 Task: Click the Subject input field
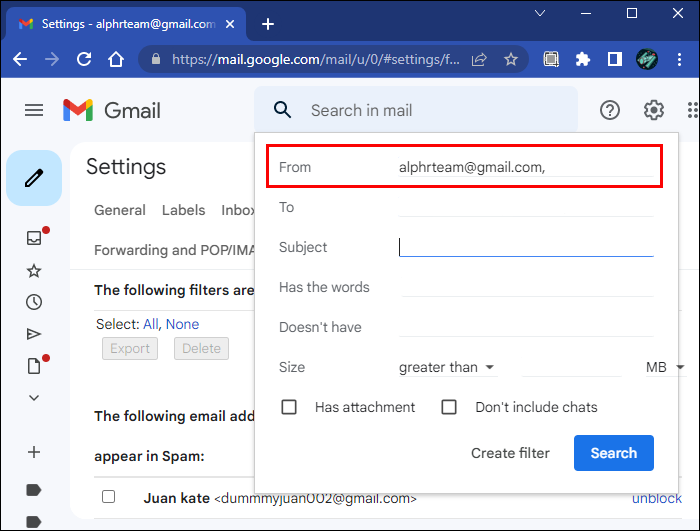click(526, 247)
